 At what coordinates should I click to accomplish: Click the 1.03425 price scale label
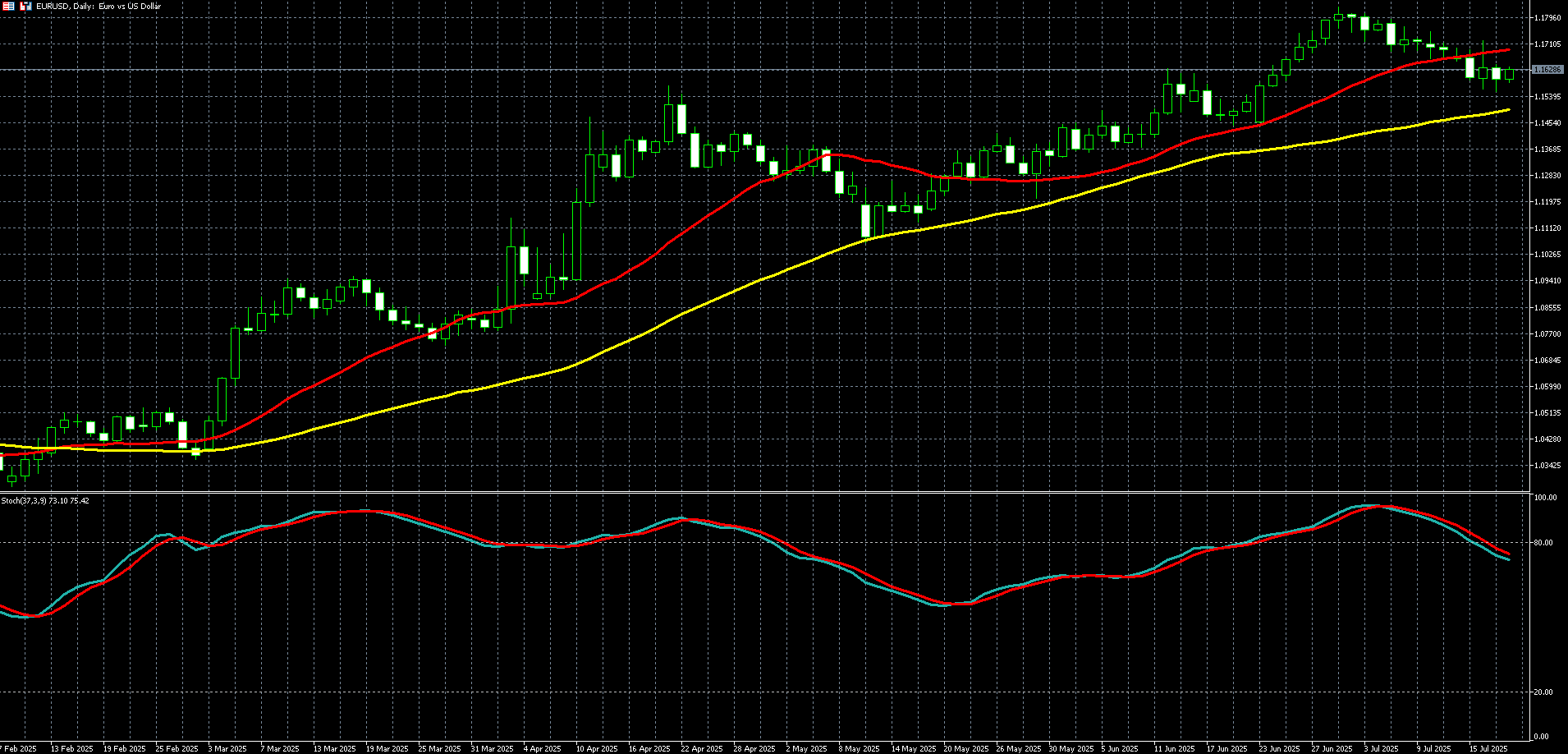point(1547,466)
